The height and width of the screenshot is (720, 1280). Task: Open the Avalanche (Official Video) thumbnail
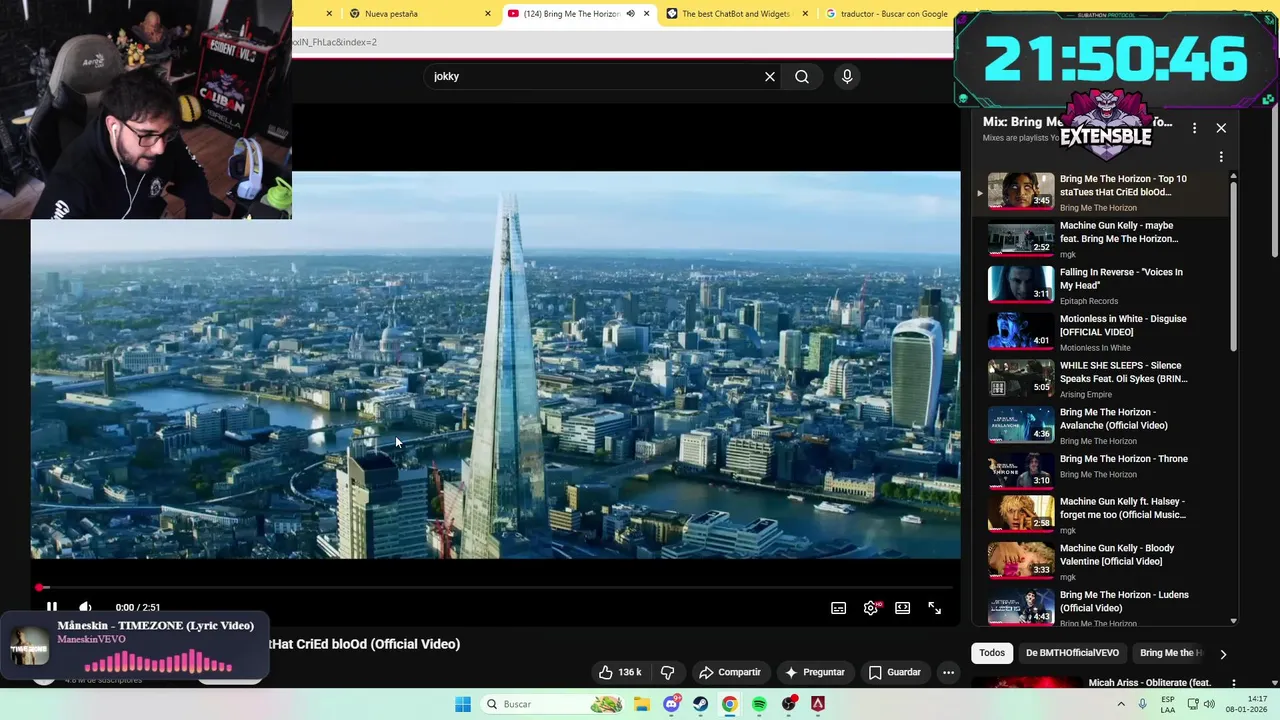pyautogui.click(x=1021, y=425)
